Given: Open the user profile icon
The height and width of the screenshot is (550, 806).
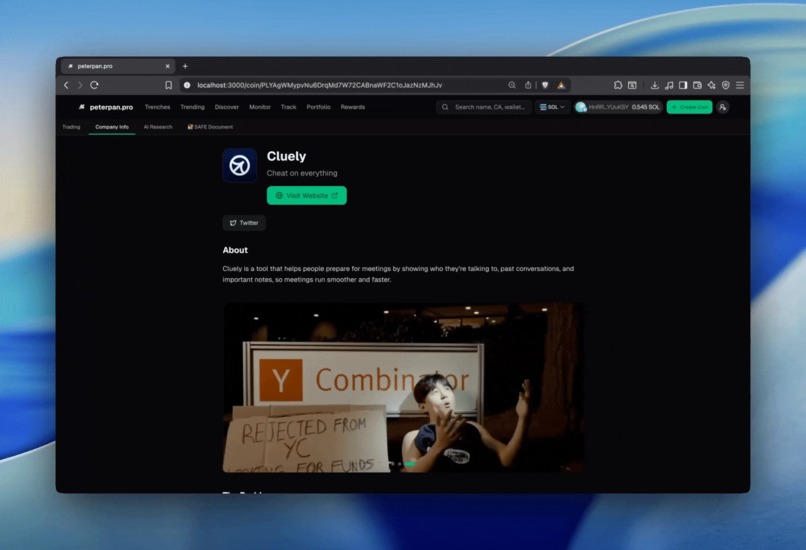Looking at the screenshot, I should pos(723,107).
